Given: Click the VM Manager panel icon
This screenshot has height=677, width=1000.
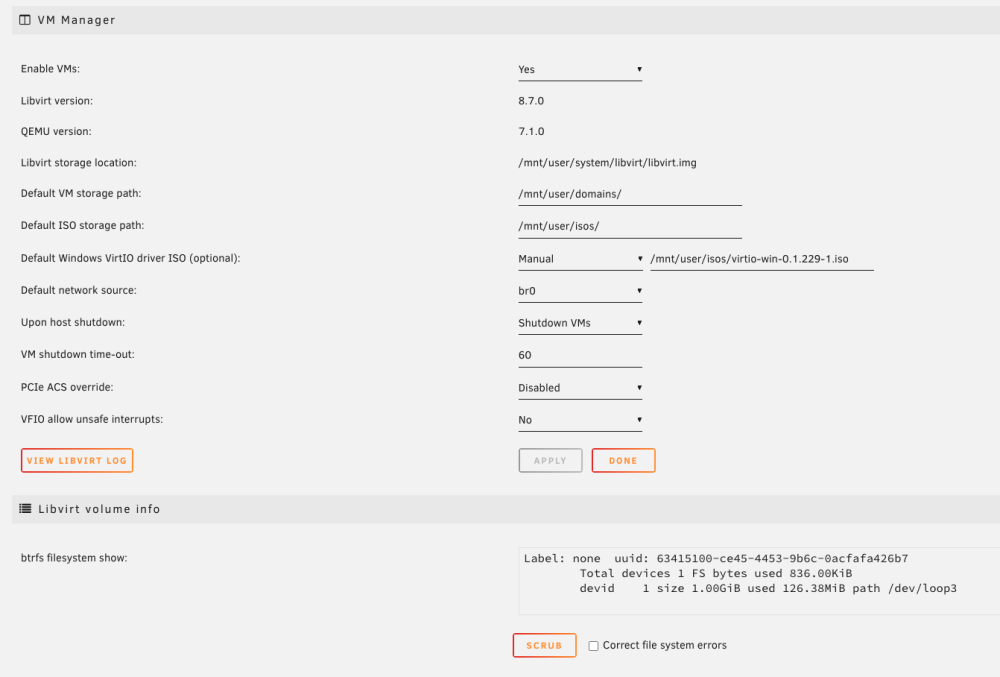Looking at the screenshot, I should click(25, 20).
